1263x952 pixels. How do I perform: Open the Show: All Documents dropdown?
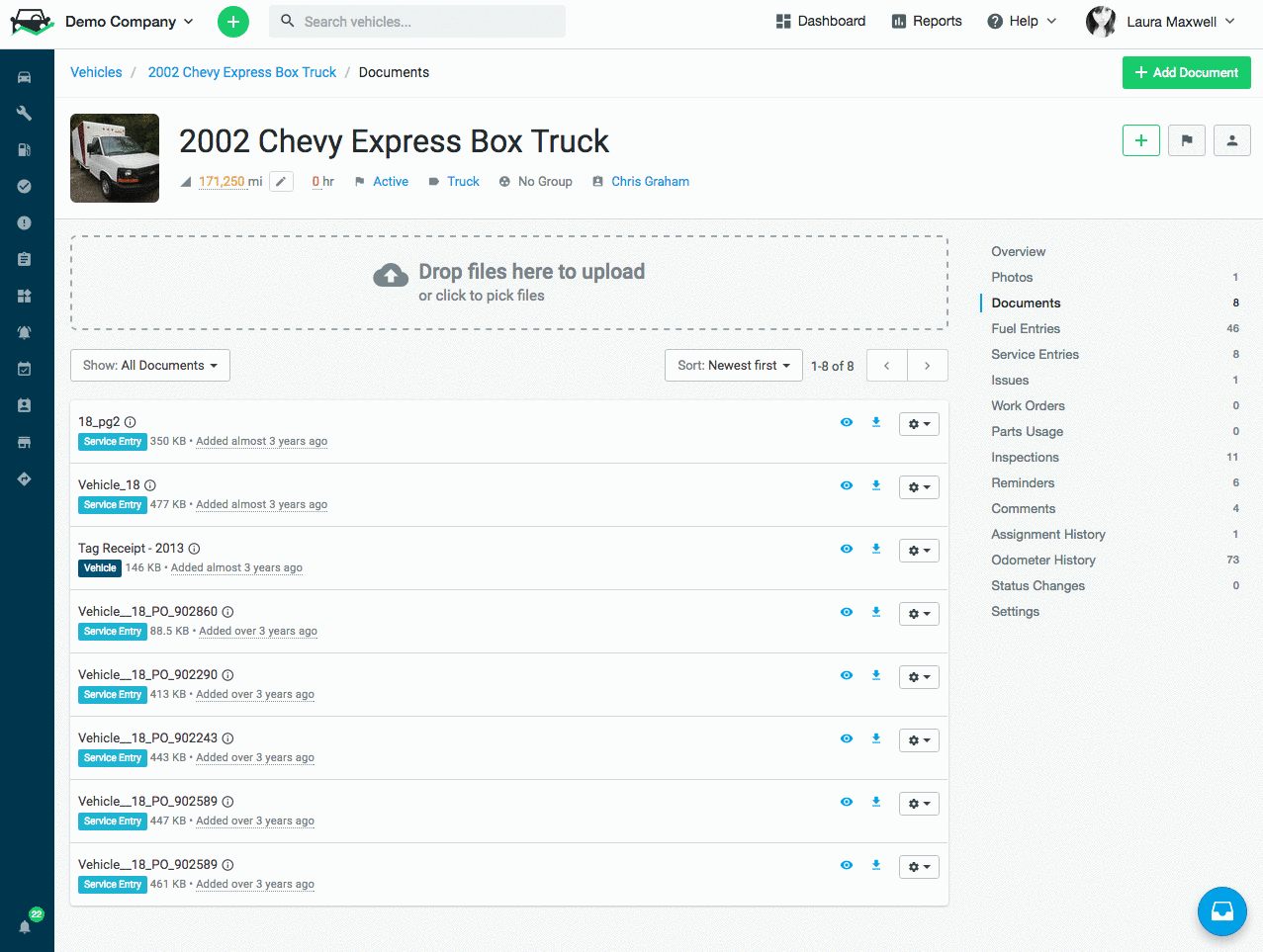(x=150, y=365)
